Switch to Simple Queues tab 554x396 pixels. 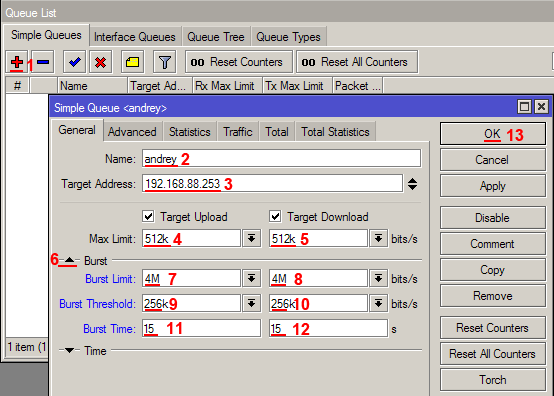coord(46,35)
